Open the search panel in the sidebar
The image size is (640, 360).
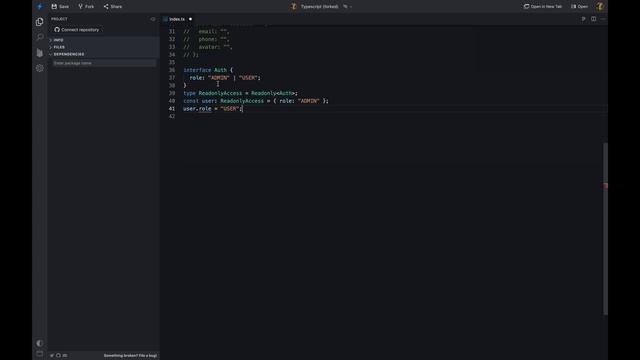click(40, 37)
